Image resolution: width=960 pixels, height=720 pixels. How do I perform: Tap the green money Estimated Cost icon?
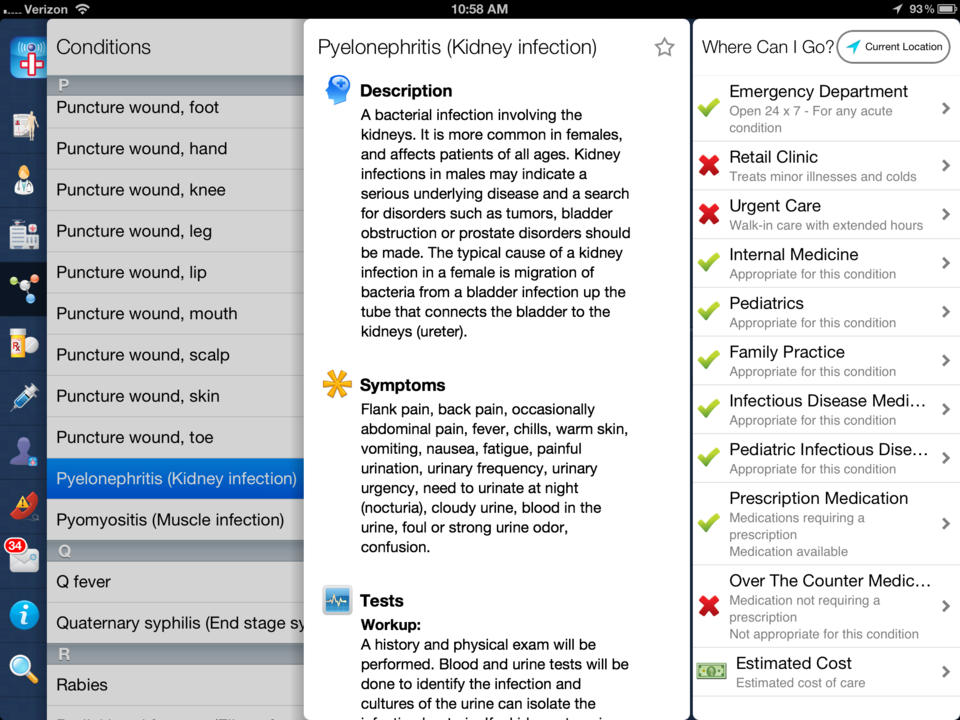711,672
